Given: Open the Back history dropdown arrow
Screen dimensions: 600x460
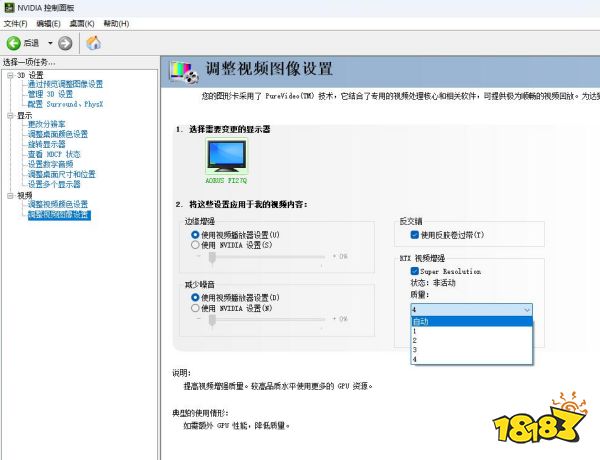Looking at the screenshot, I should (50, 43).
